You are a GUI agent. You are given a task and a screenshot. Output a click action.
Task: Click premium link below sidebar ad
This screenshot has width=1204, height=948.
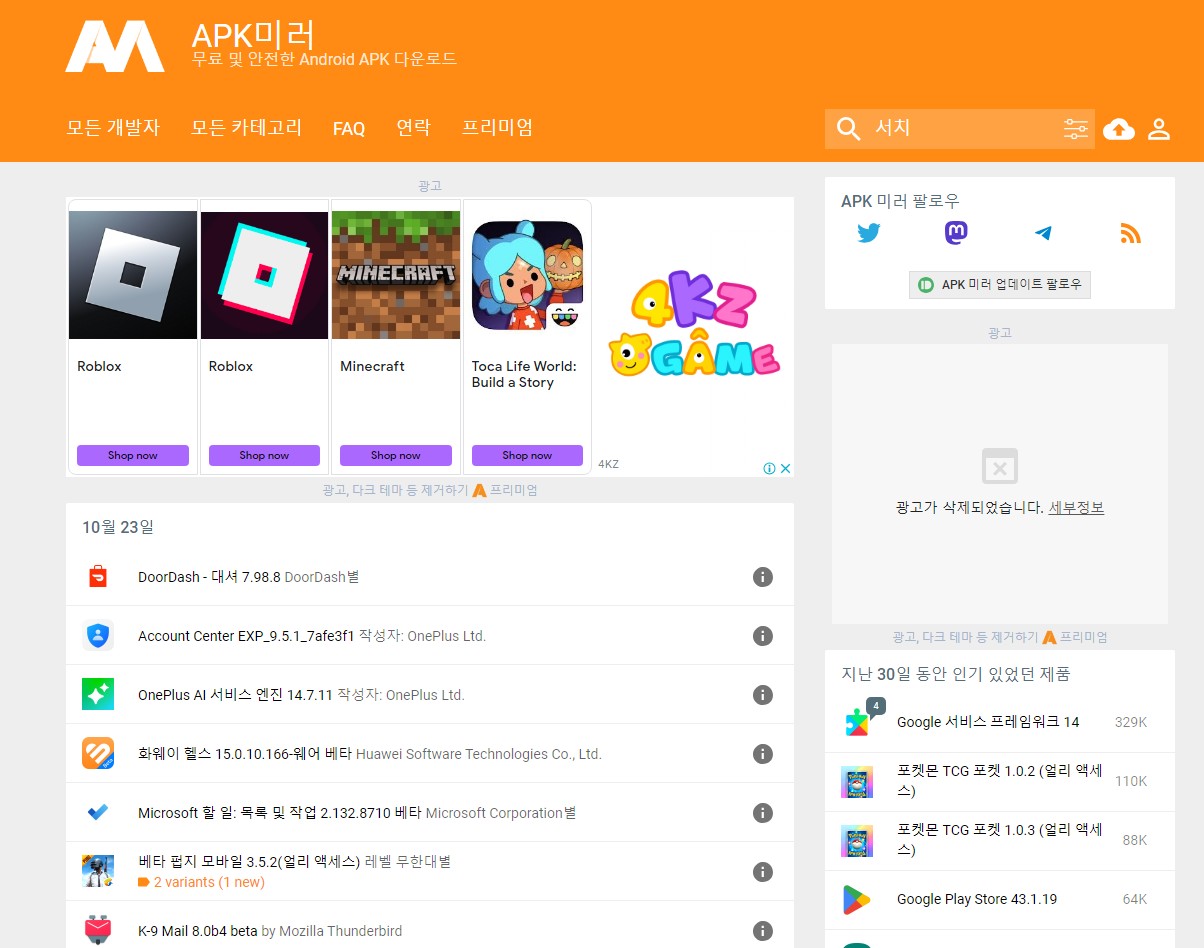(1075, 637)
